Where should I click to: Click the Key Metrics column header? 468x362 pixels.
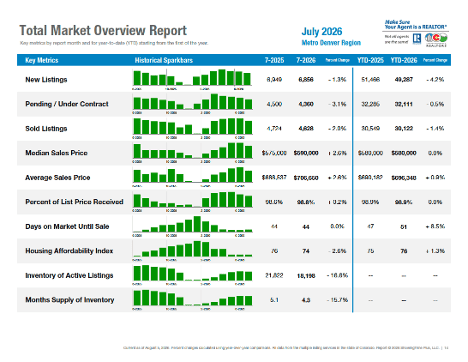[42, 60]
